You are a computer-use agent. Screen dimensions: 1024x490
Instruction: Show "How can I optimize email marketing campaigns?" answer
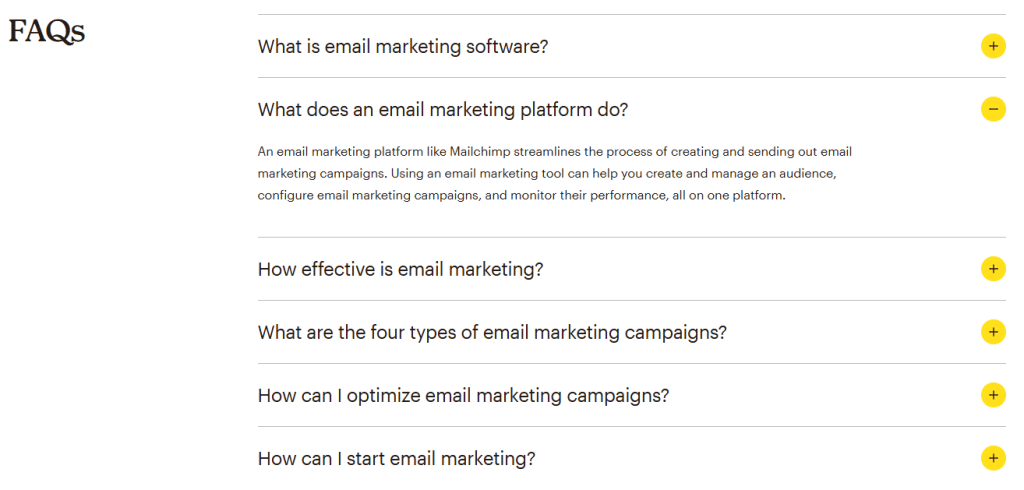[463, 395]
